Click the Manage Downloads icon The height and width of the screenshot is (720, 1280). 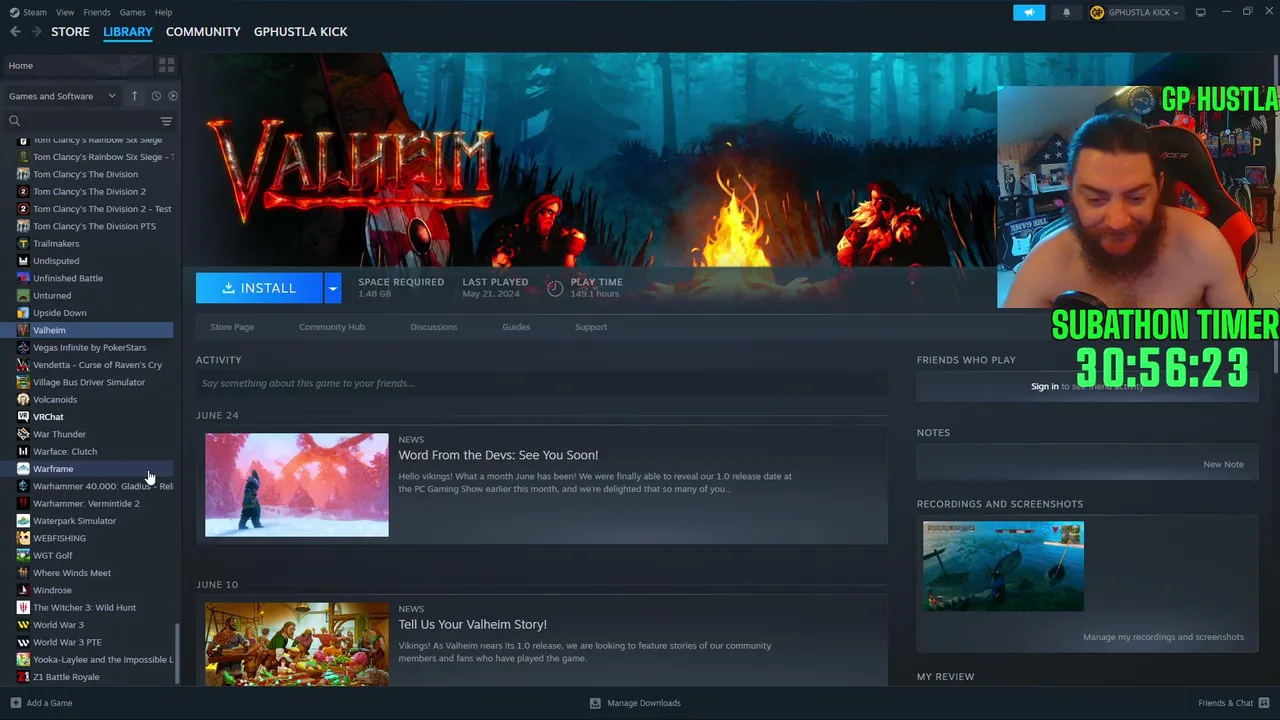595,703
